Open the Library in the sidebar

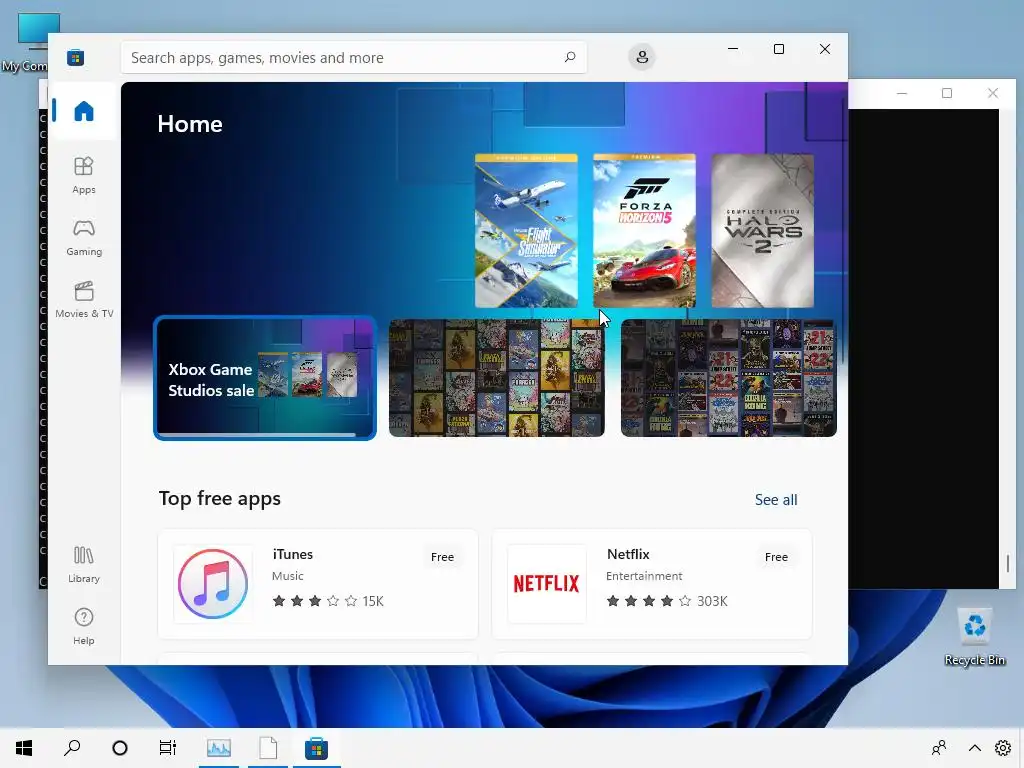pyautogui.click(x=84, y=565)
